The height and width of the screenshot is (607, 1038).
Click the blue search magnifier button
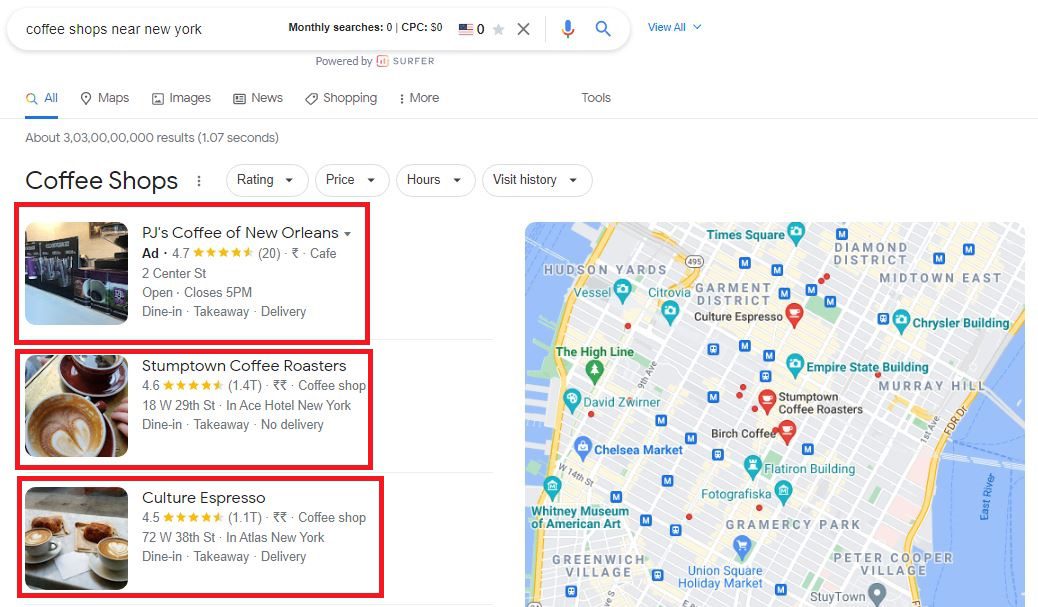(x=602, y=28)
